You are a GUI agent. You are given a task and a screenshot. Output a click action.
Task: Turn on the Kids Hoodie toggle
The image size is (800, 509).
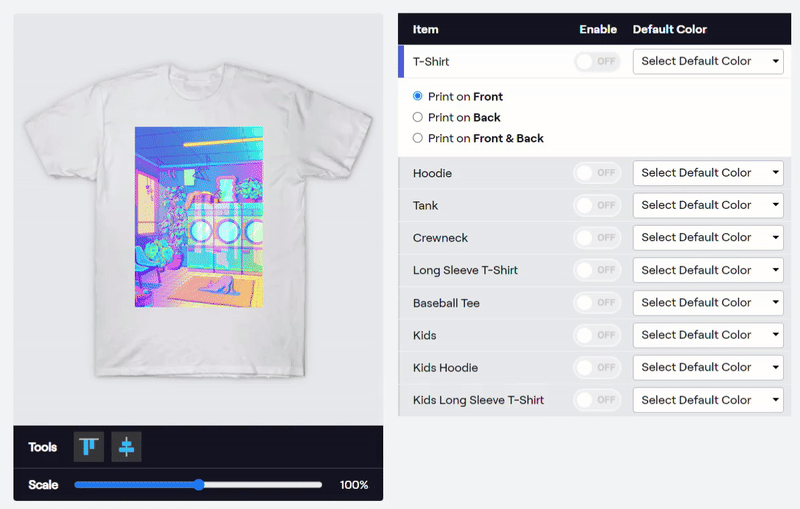[597, 367]
